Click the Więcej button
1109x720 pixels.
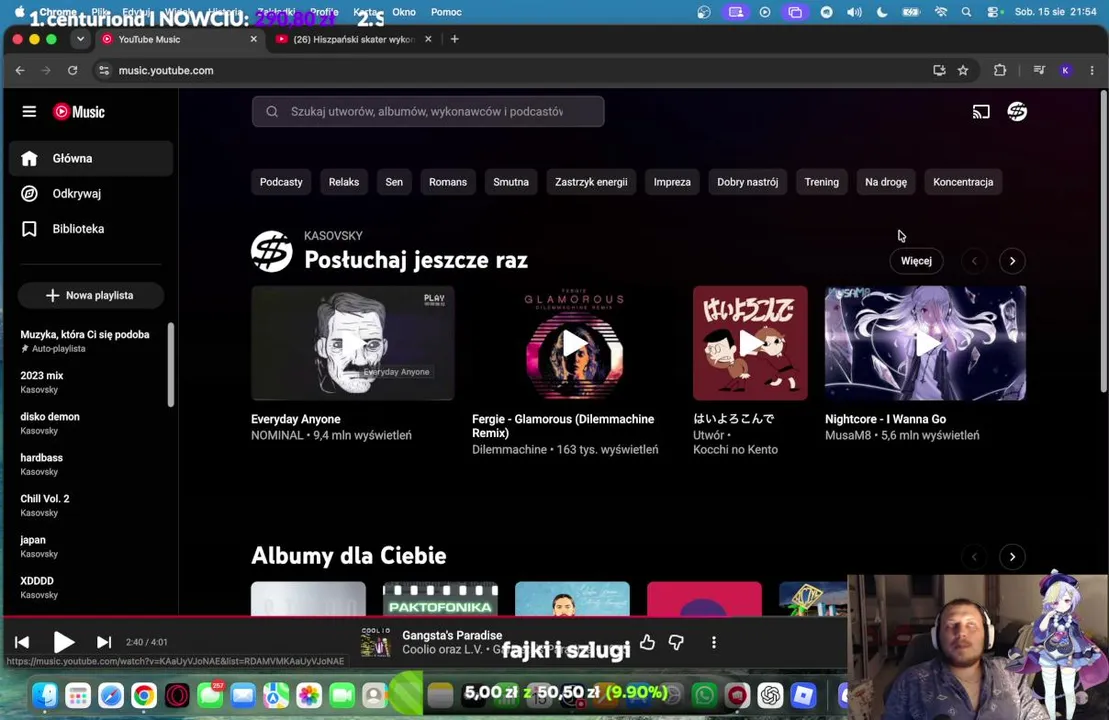(916, 261)
